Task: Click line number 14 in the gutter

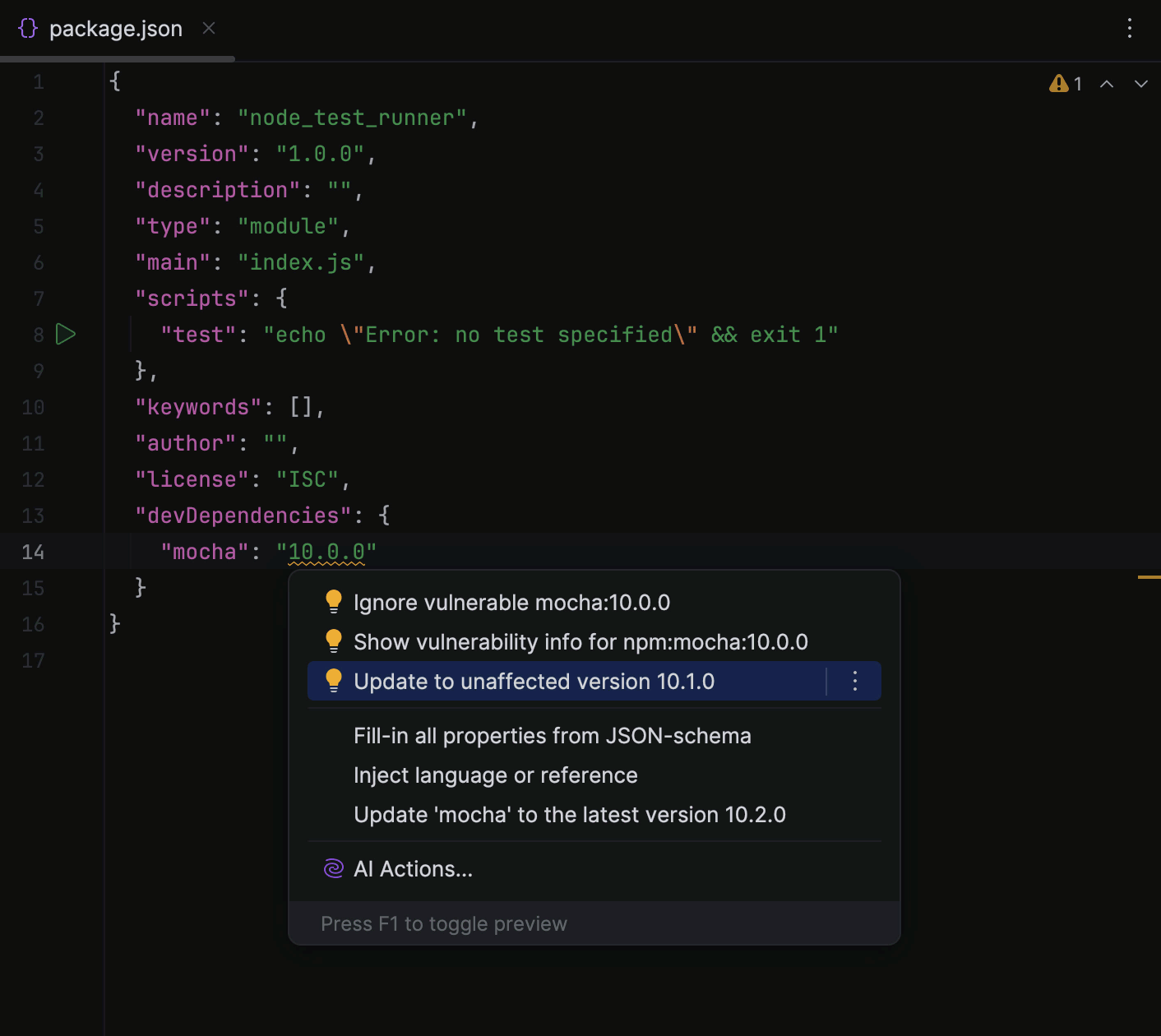Action: pos(33,552)
